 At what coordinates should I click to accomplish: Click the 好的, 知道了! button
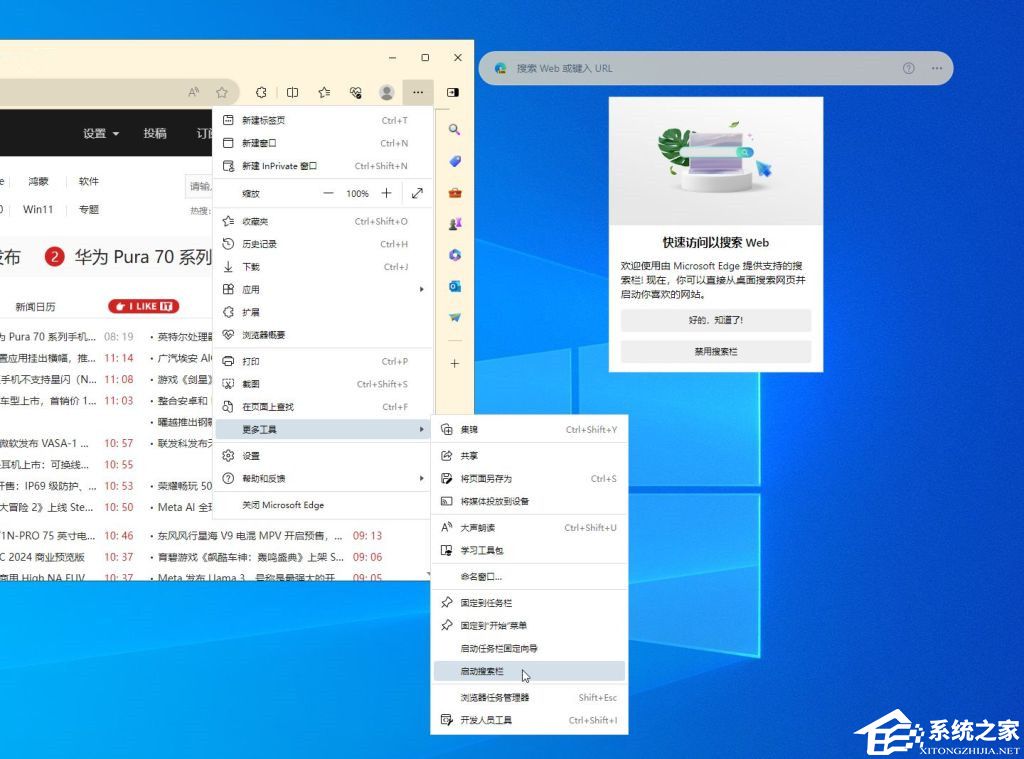(716, 320)
